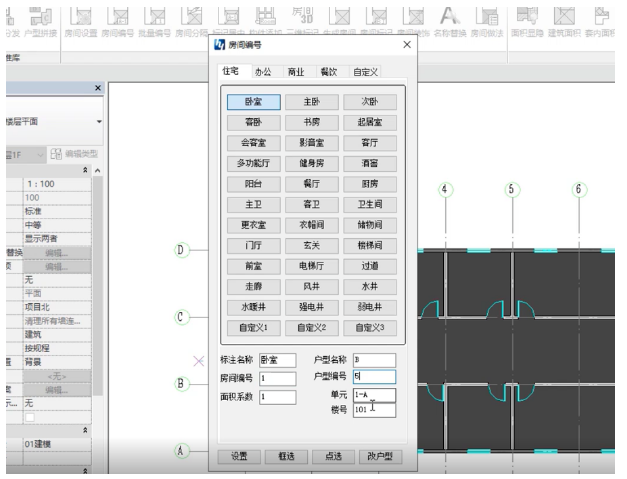Select the 房间编号 ribbon tool
Viewport: 627px width, 479px height.
[118, 22]
